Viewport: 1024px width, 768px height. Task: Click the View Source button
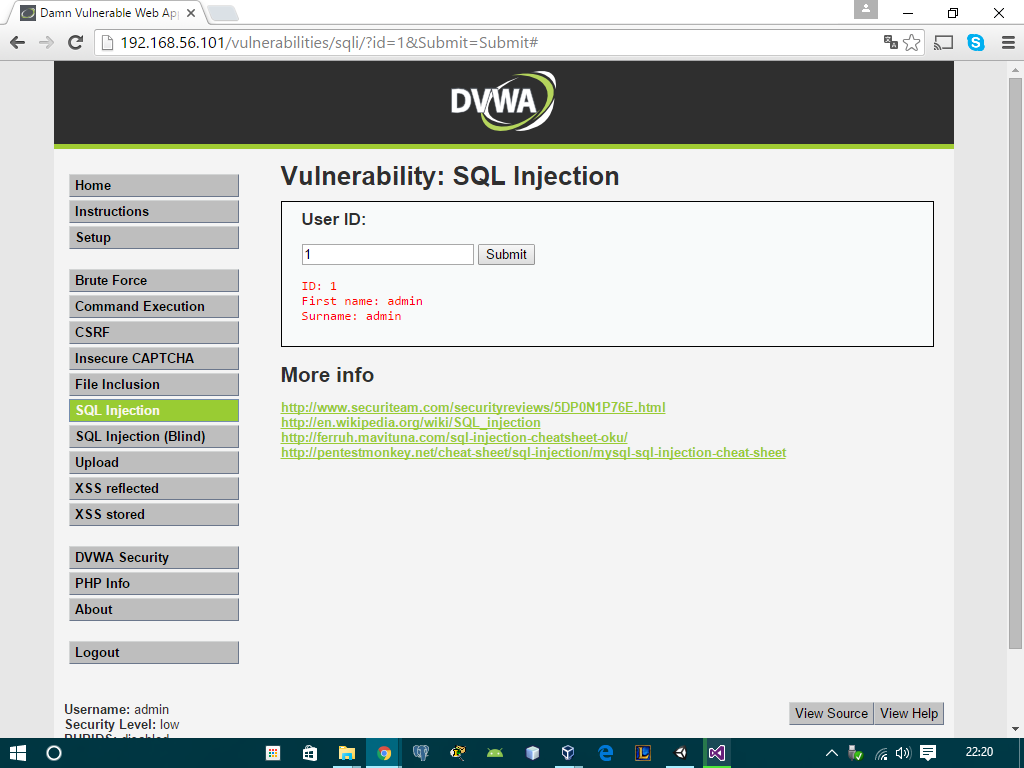click(831, 713)
